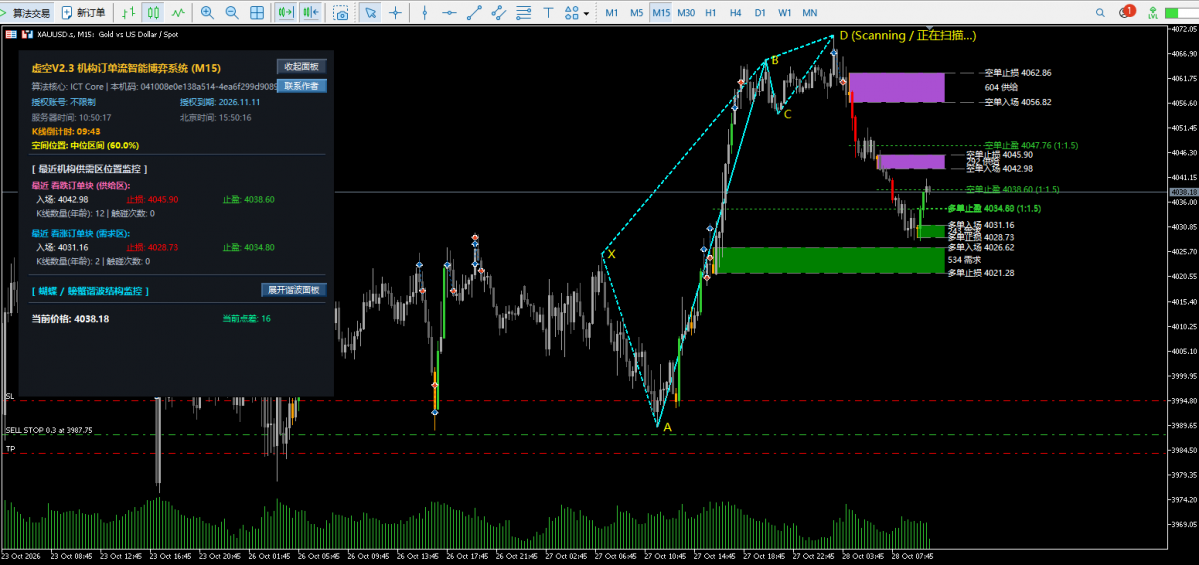Click the 多单止损 4021.28 label
1199x565 pixels.
pyautogui.click(x=981, y=273)
